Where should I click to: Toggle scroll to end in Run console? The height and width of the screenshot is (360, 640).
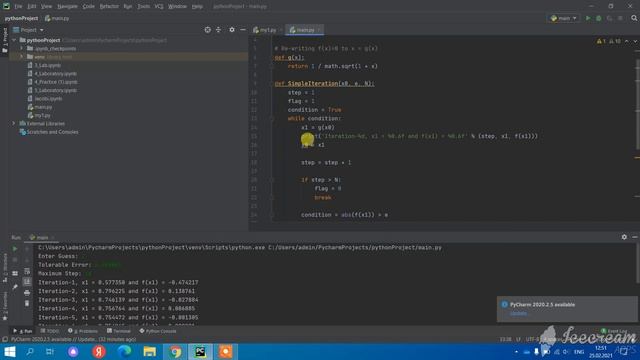27,282
